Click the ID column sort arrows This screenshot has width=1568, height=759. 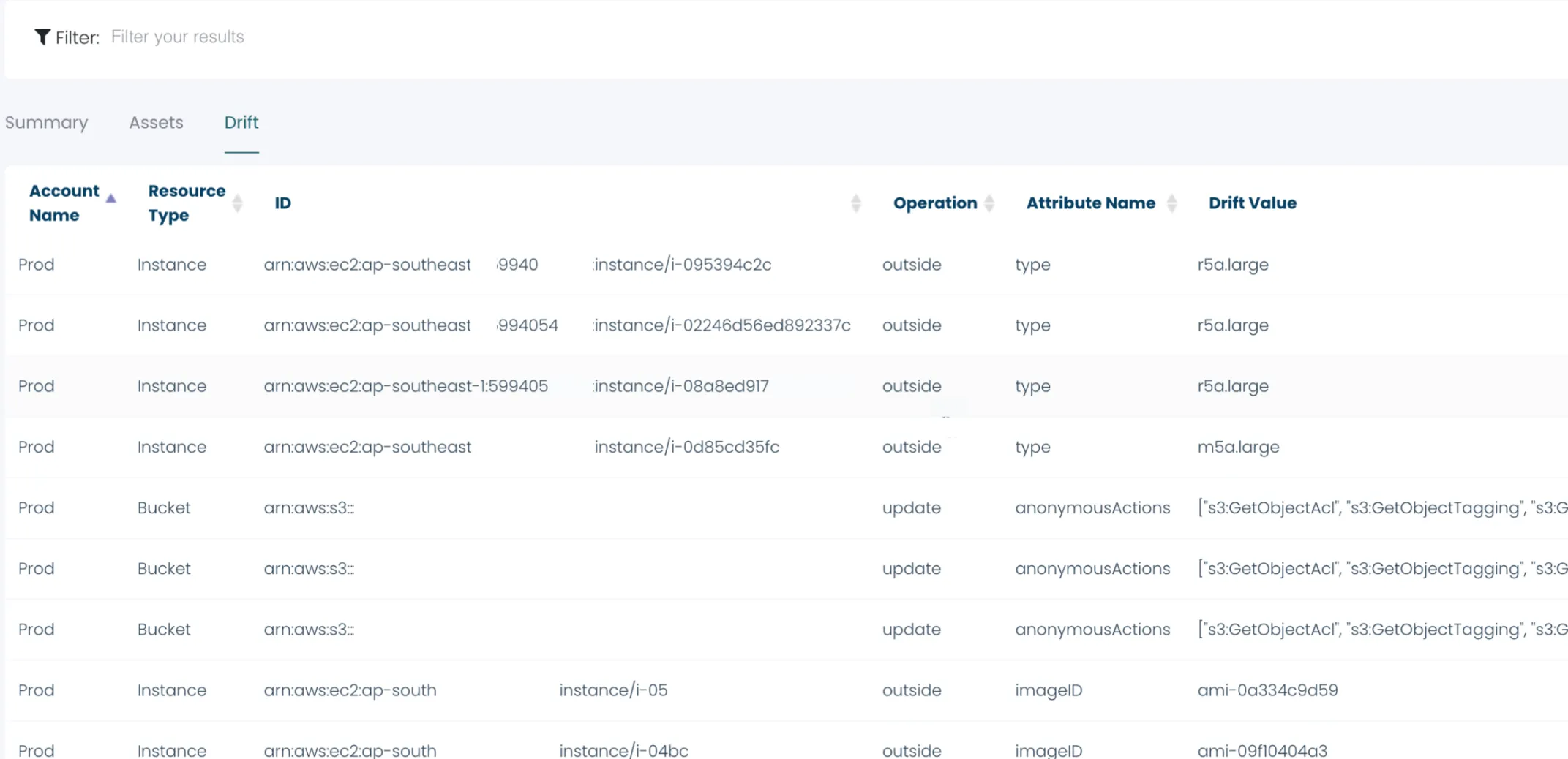[x=855, y=203]
